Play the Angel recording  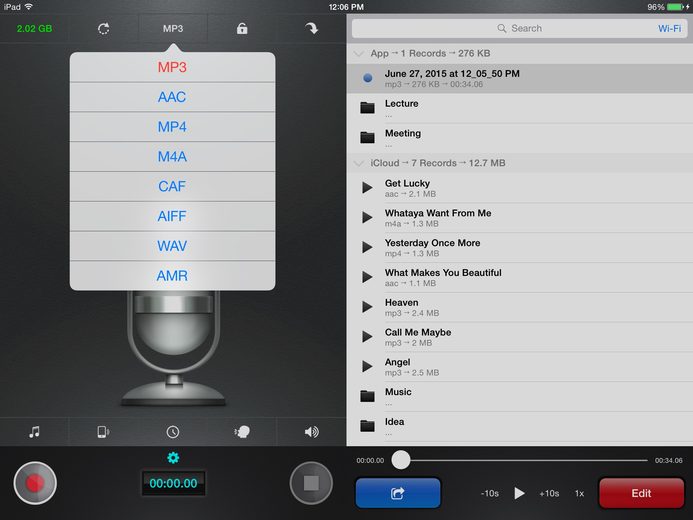(367, 366)
